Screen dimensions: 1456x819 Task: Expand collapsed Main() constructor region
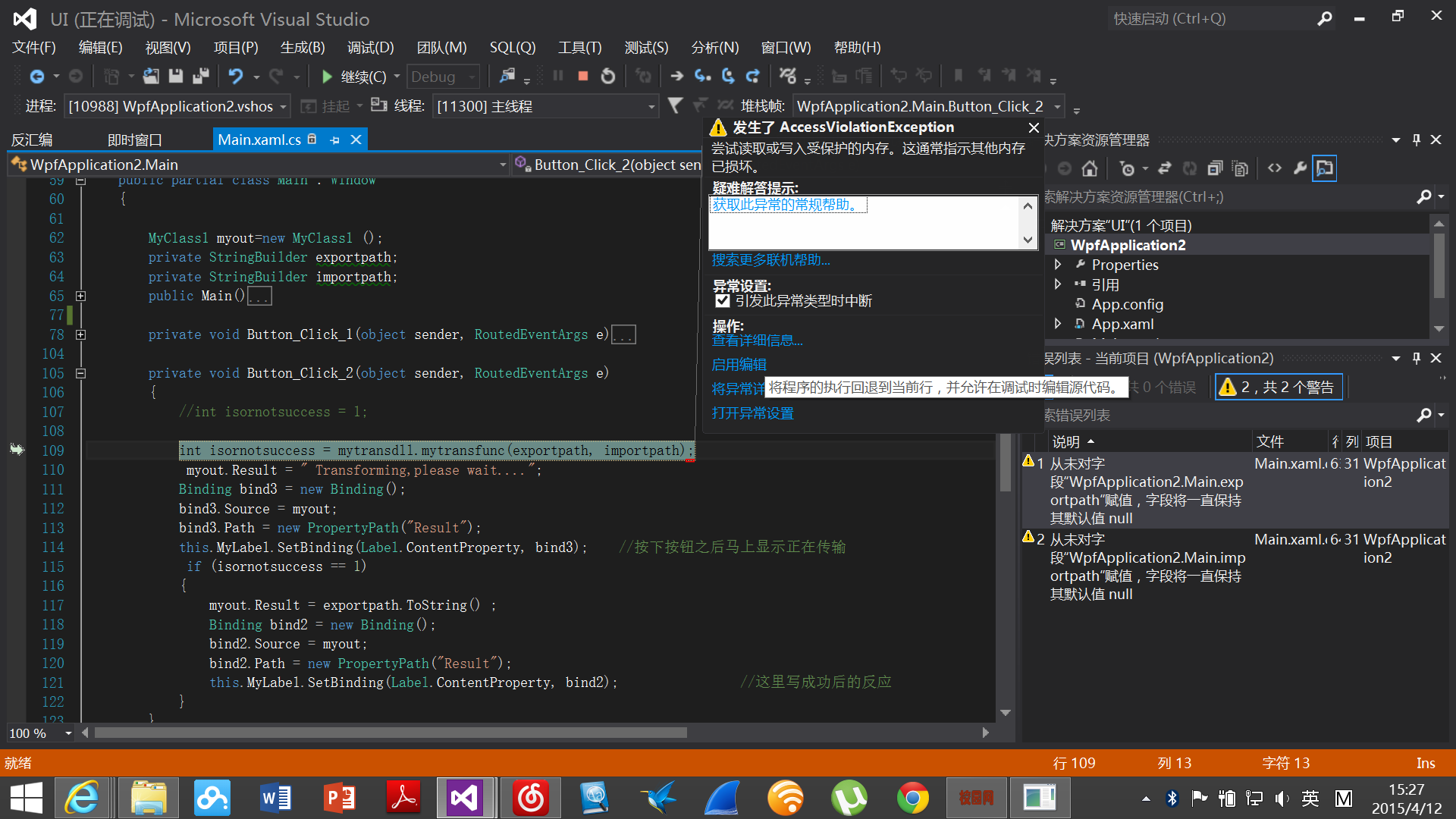[80, 296]
